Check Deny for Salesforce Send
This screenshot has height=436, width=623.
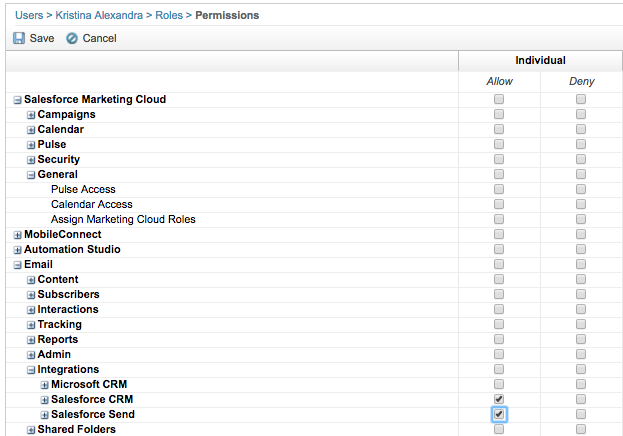(581, 414)
